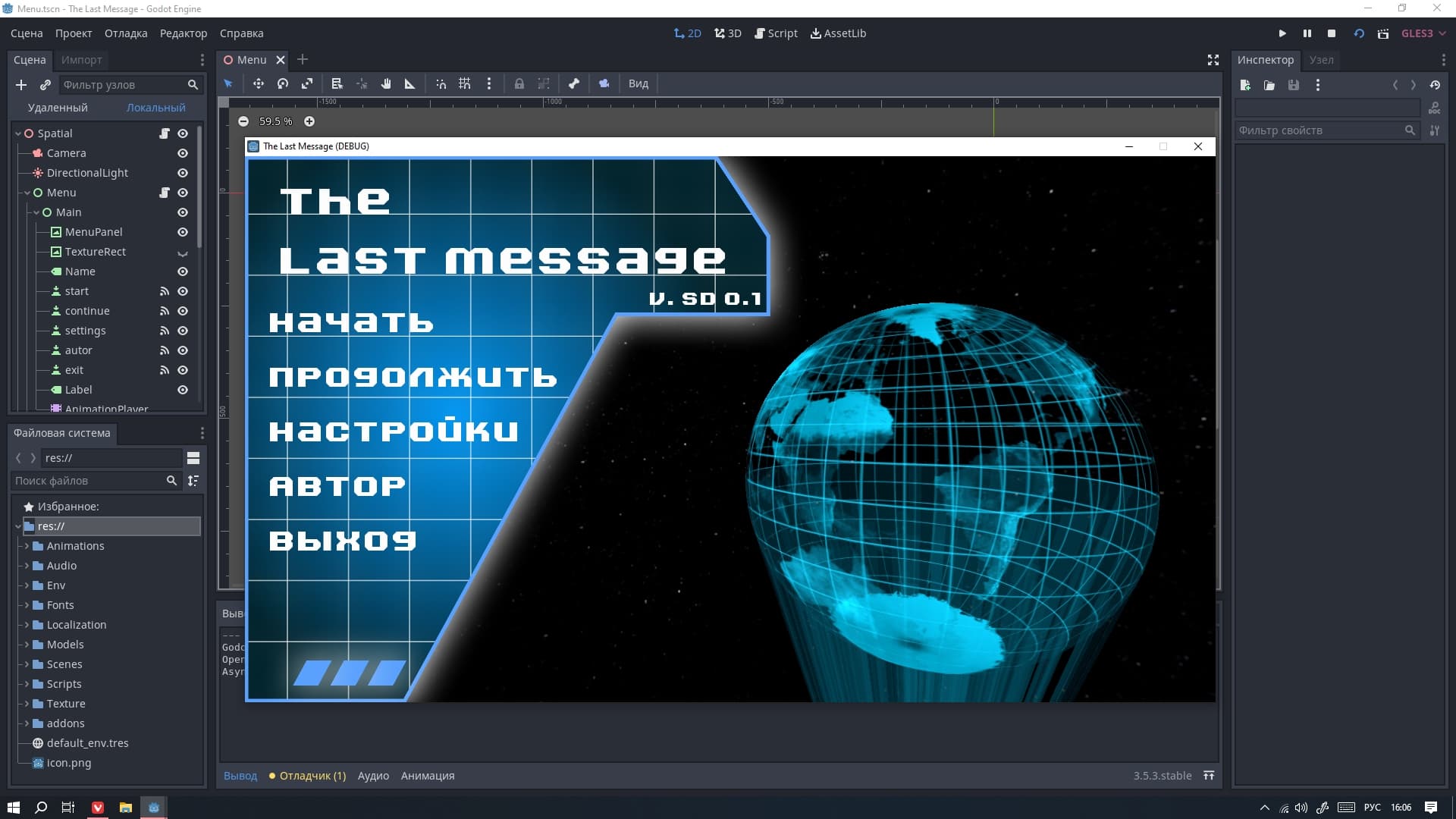Open the script attached to Spatial node

click(164, 133)
